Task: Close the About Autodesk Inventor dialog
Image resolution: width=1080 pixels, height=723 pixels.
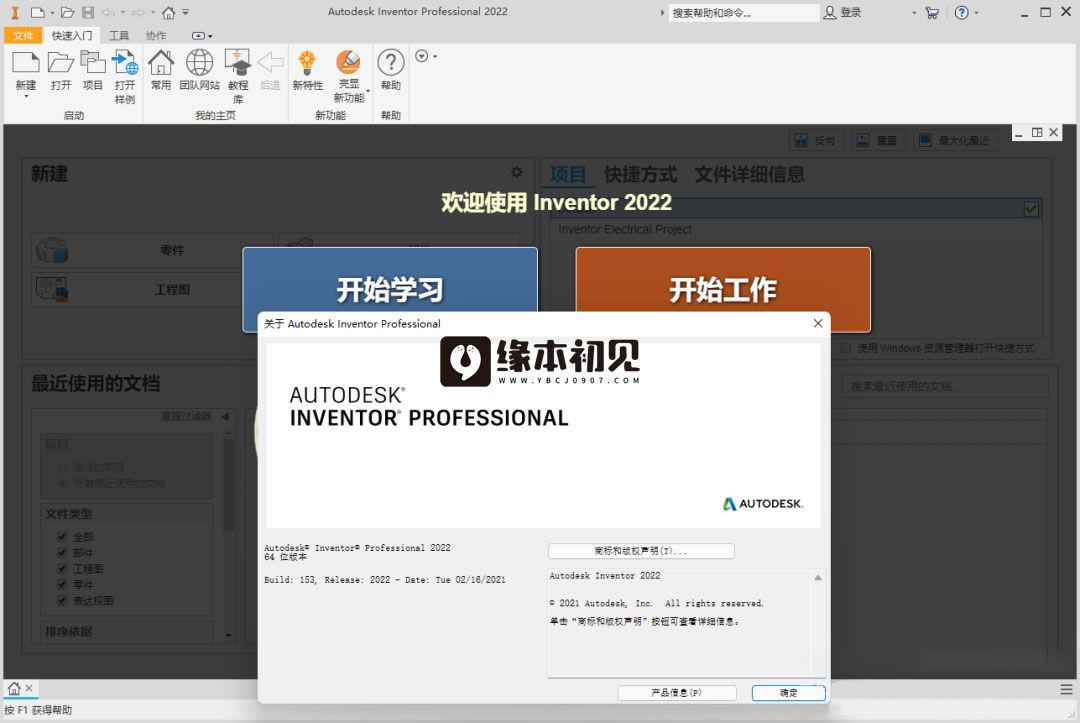Action: (x=818, y=323)
